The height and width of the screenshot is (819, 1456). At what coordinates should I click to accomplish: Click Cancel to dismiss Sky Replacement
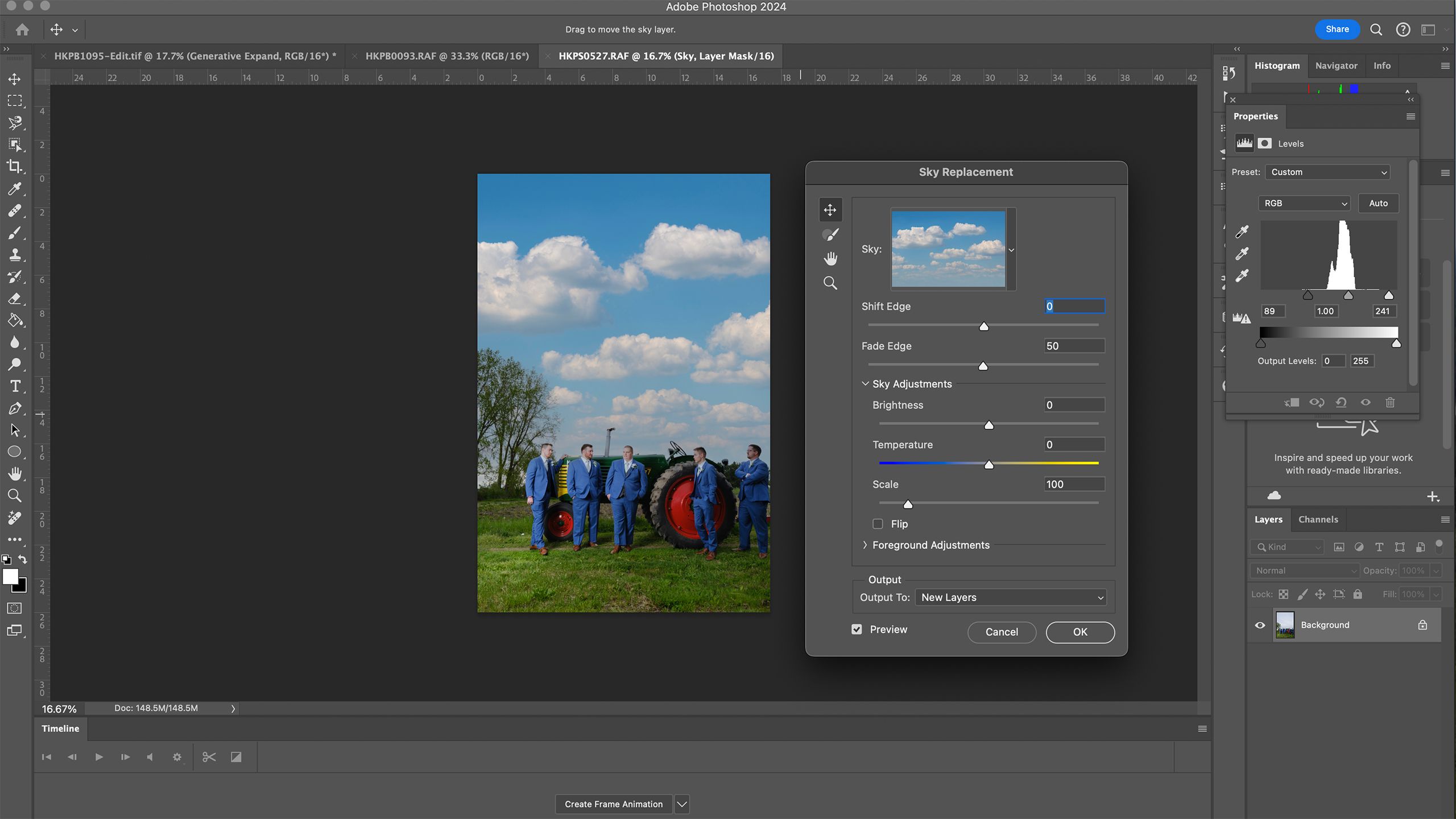(1001, 631)
